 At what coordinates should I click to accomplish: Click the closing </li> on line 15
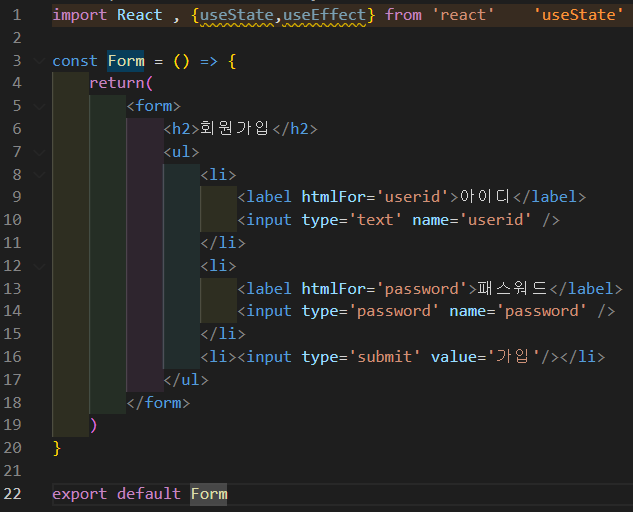point(223,334)
